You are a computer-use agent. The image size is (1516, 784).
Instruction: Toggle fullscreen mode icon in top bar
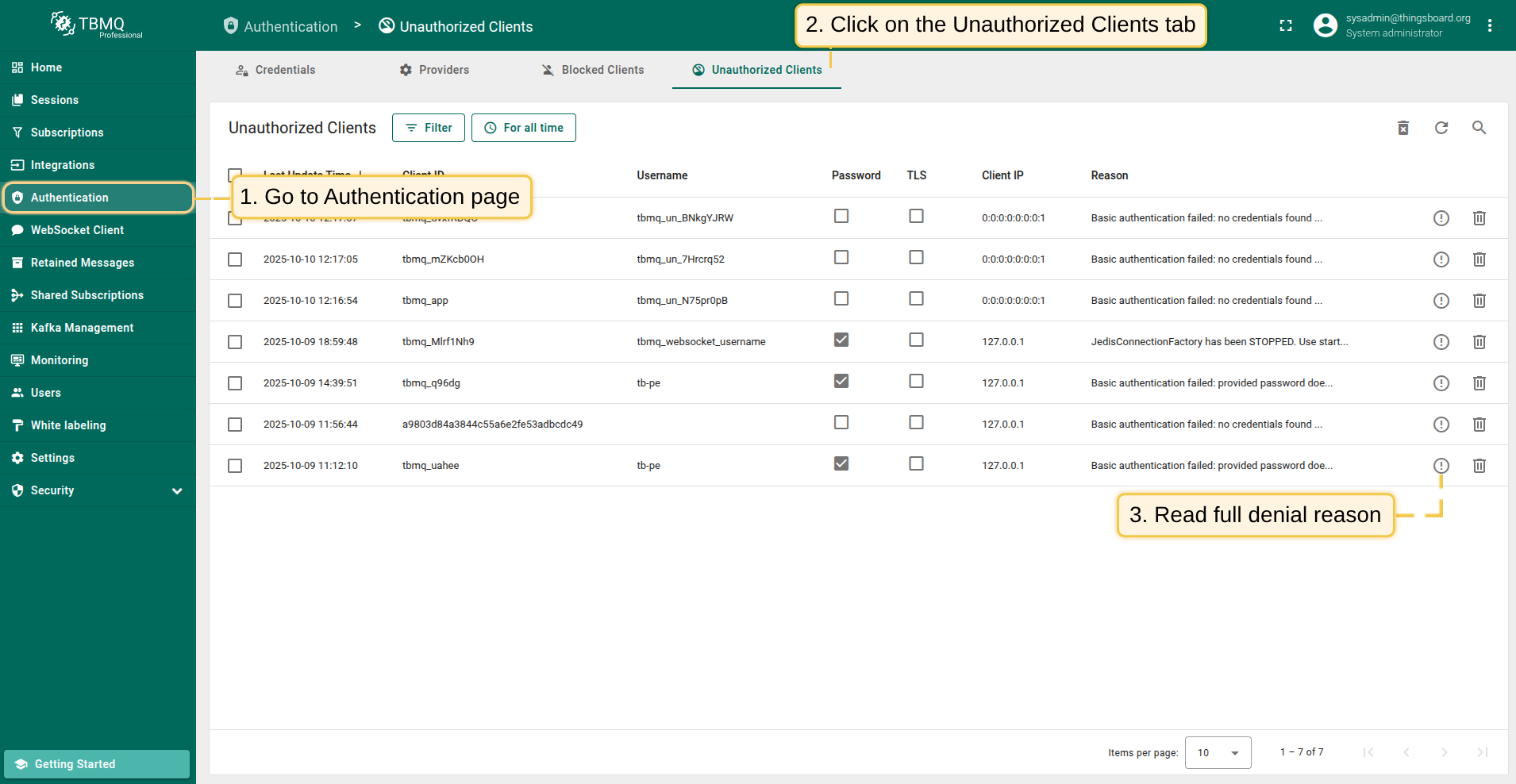[x=1286, y=26]
